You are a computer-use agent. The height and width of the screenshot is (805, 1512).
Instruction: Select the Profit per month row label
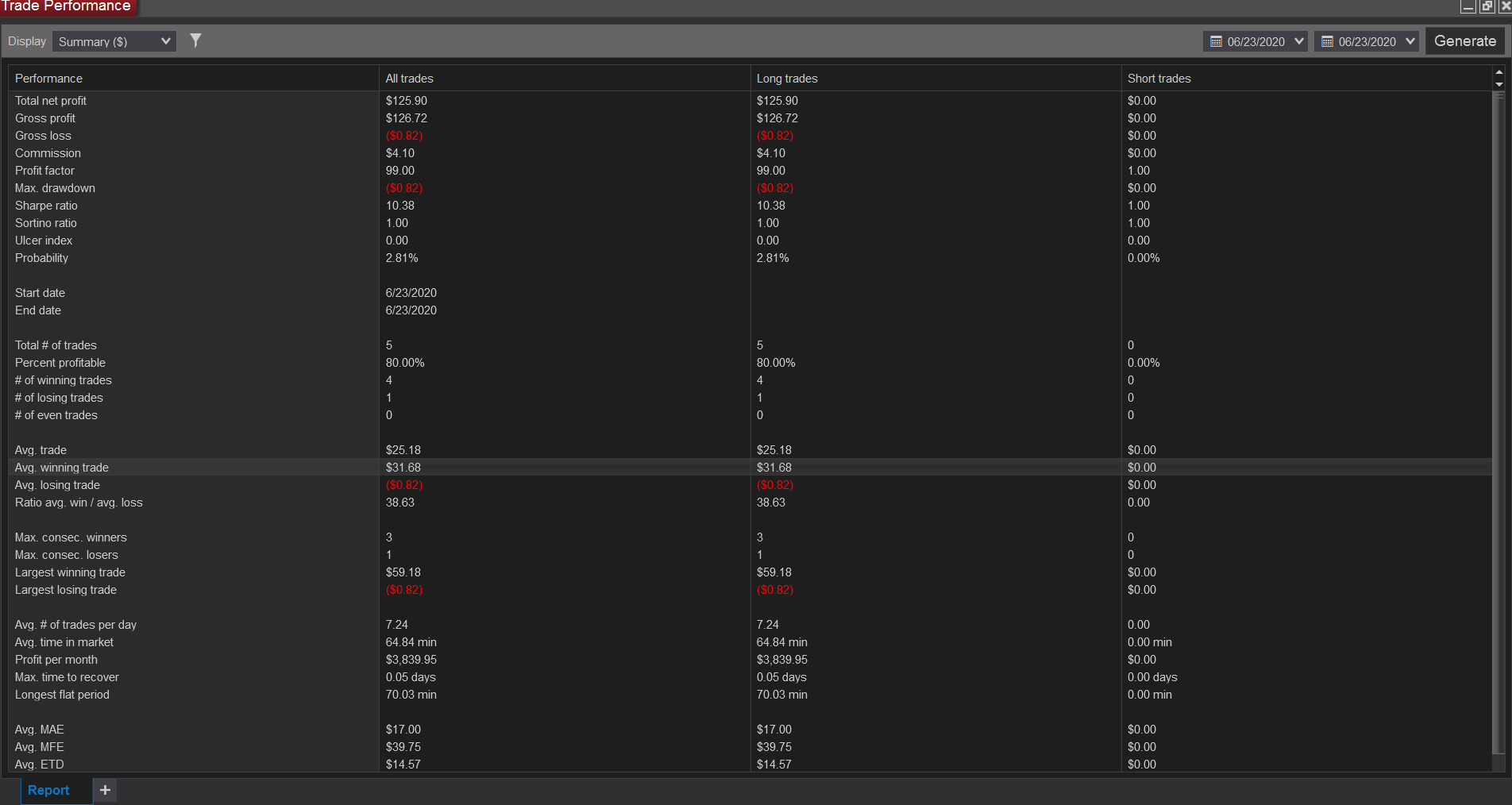[x=56, y=660]
